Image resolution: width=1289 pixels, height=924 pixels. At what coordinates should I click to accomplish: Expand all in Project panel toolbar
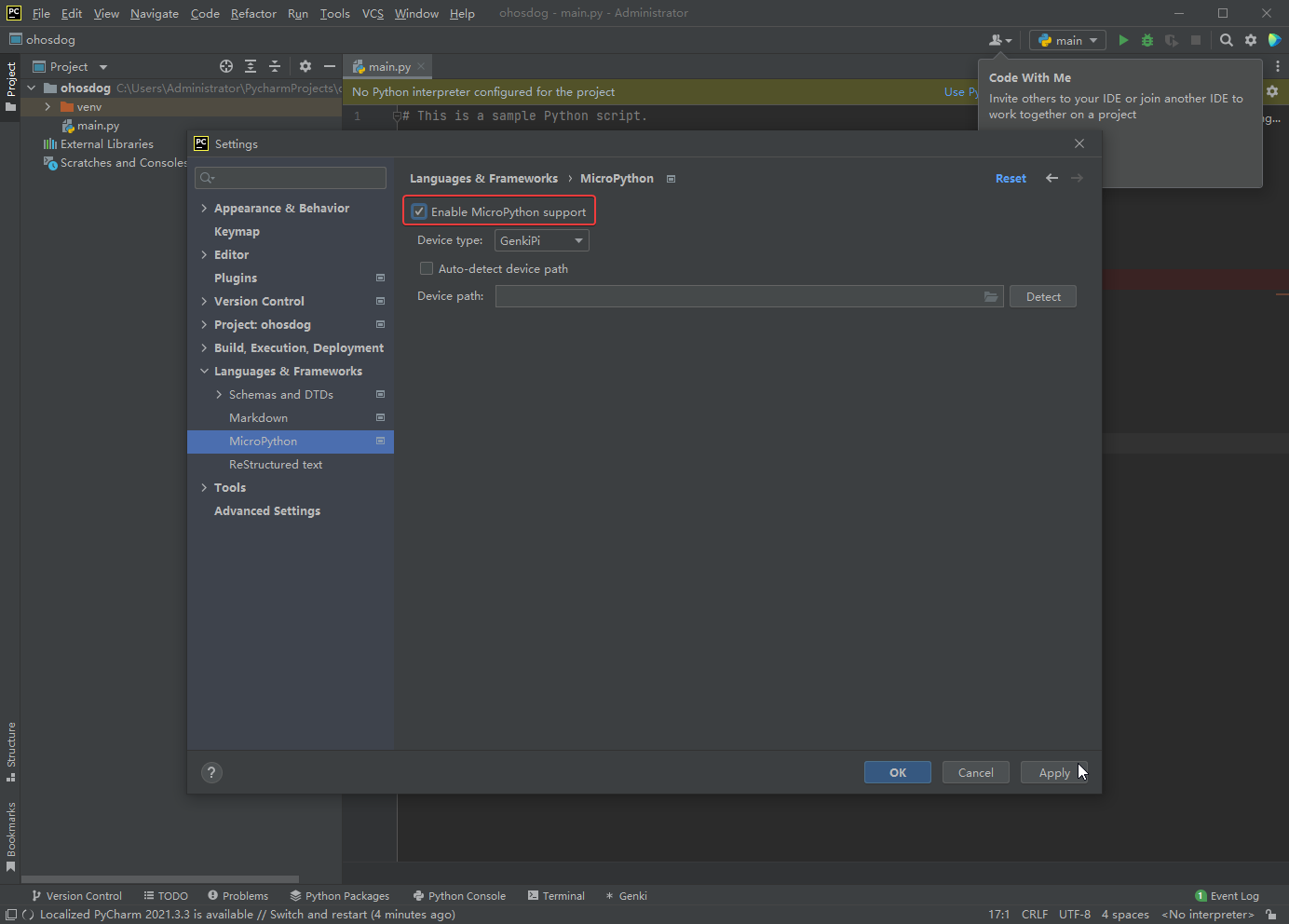point(251,66)
